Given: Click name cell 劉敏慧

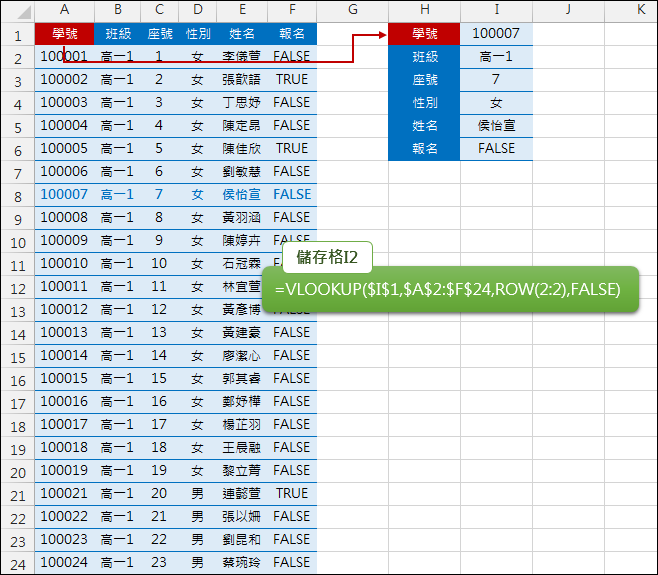Looking at the screenshot, I should pos(242,171).
